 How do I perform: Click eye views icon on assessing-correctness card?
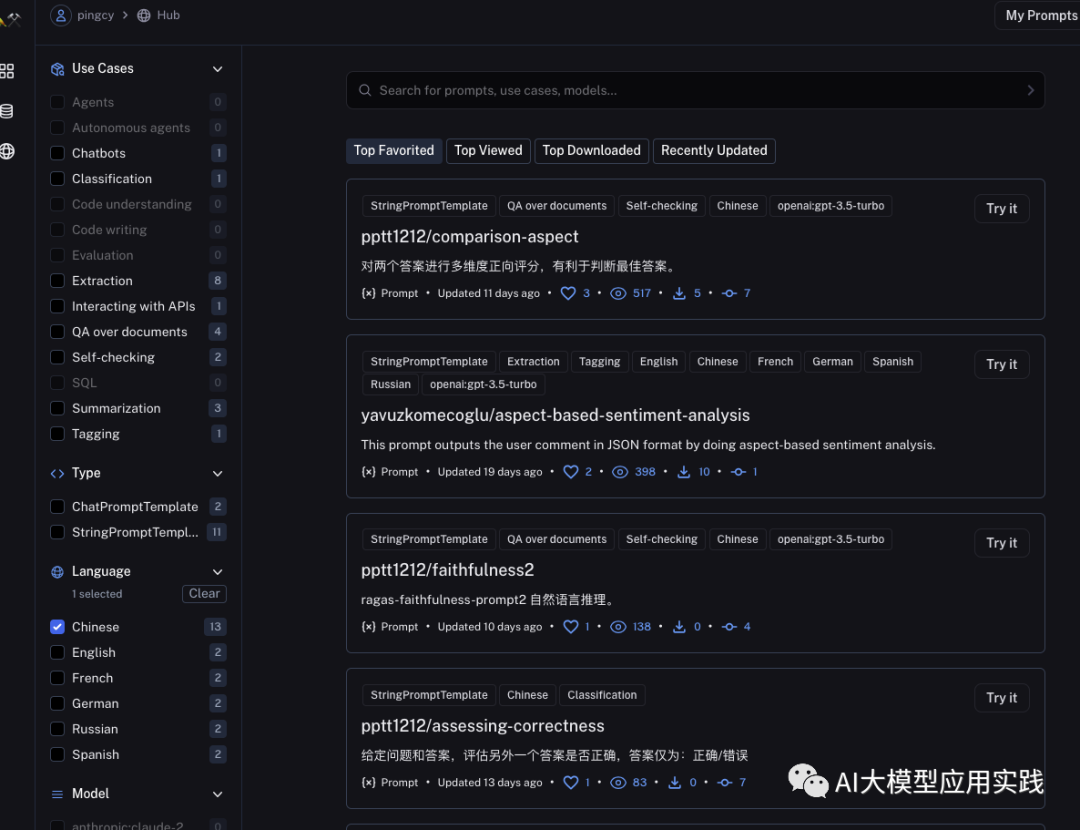pyautogui.click(x=619, y=782)
